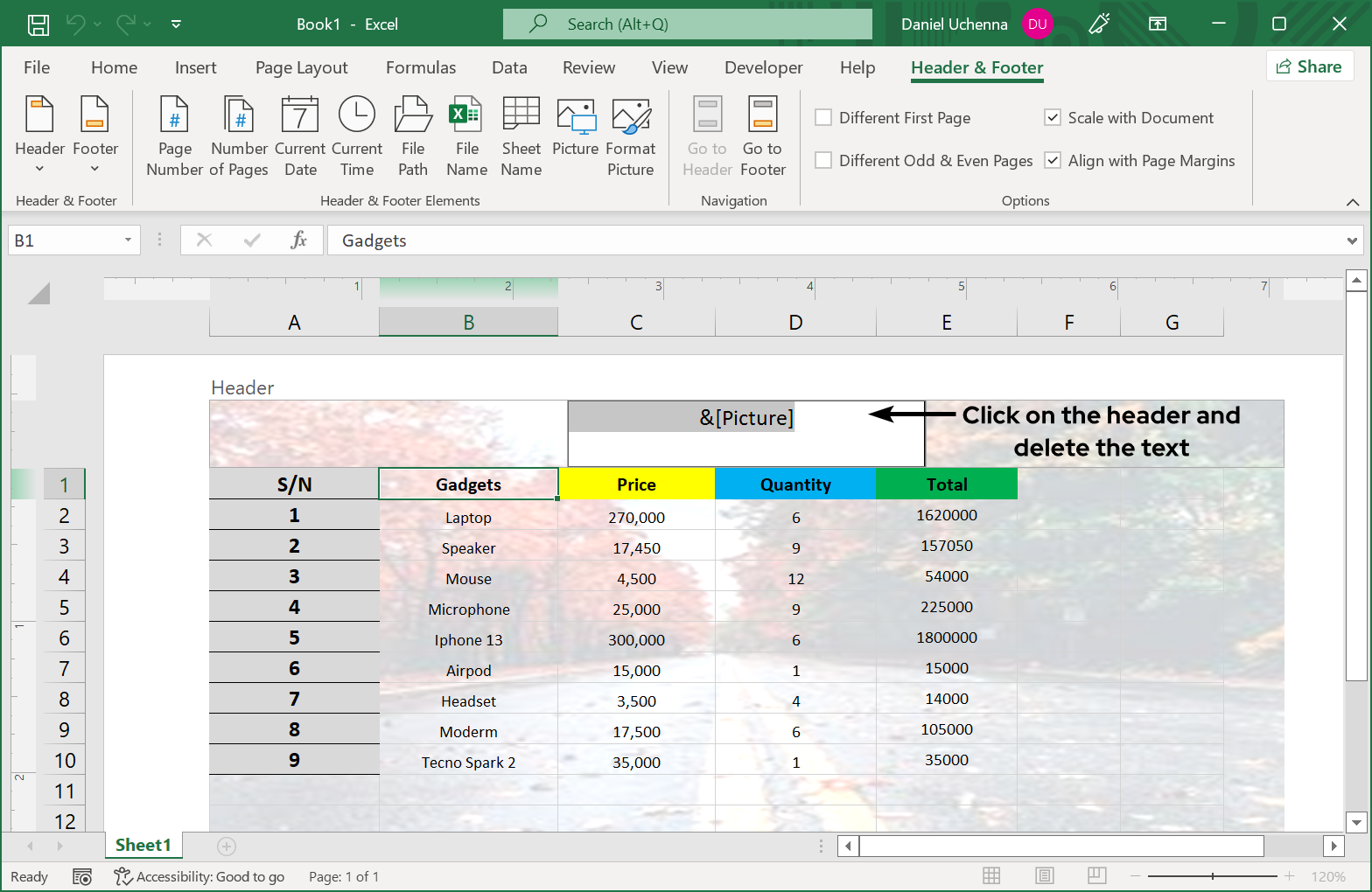
Task: Open the Name Box dropdown arrow
Action: click(128, 240)
